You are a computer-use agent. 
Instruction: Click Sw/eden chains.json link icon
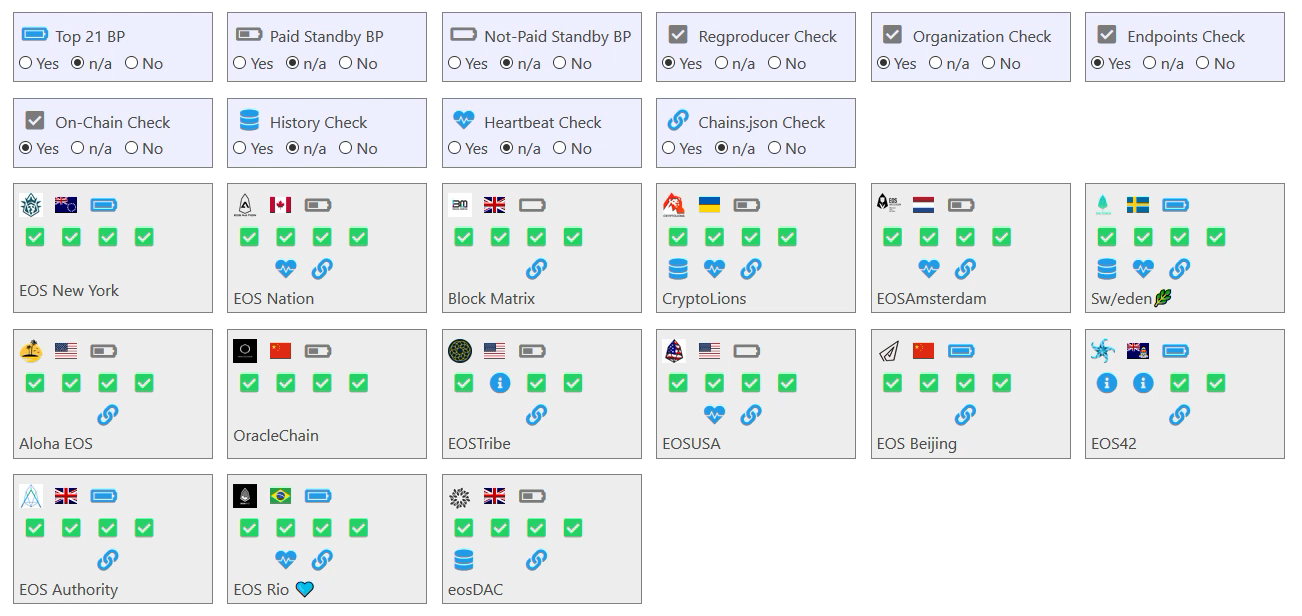point(1179,269)
